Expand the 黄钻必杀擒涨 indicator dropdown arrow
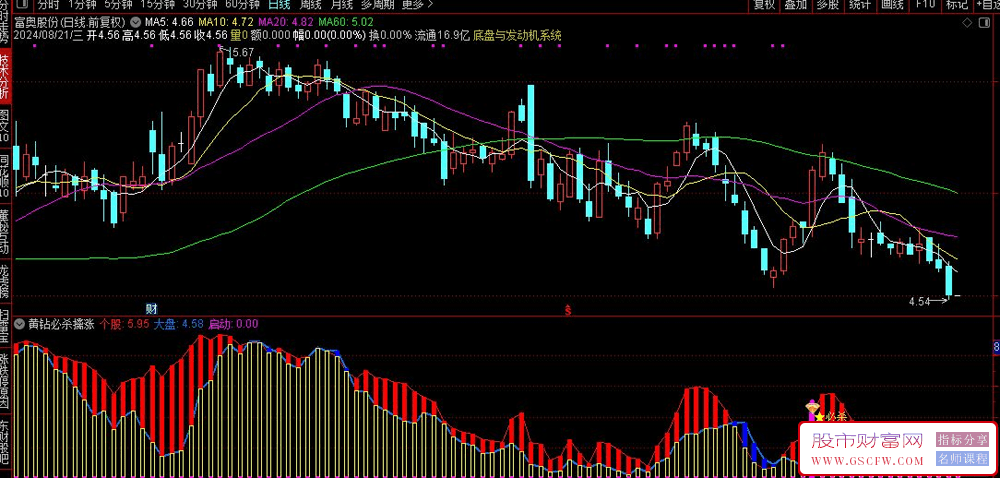 [x=19, y=324]
